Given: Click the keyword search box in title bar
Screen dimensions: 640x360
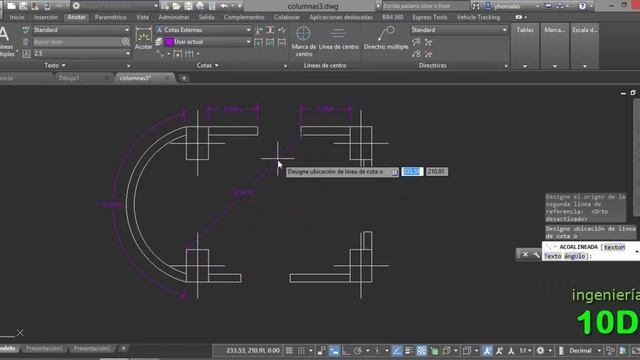Looking at the screenshot, I should [x=425, y=6].
